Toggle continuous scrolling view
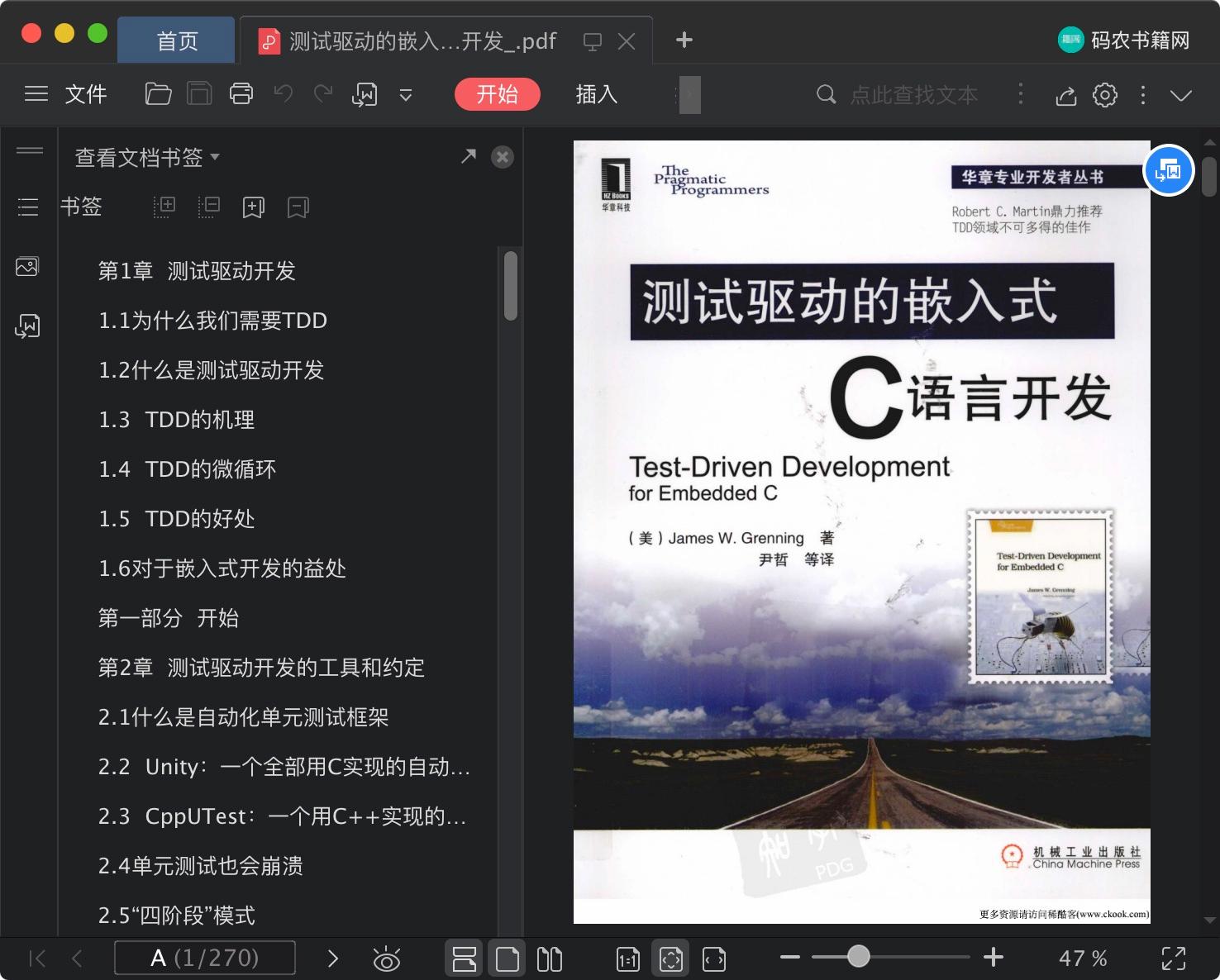 [x=465, y=959]
